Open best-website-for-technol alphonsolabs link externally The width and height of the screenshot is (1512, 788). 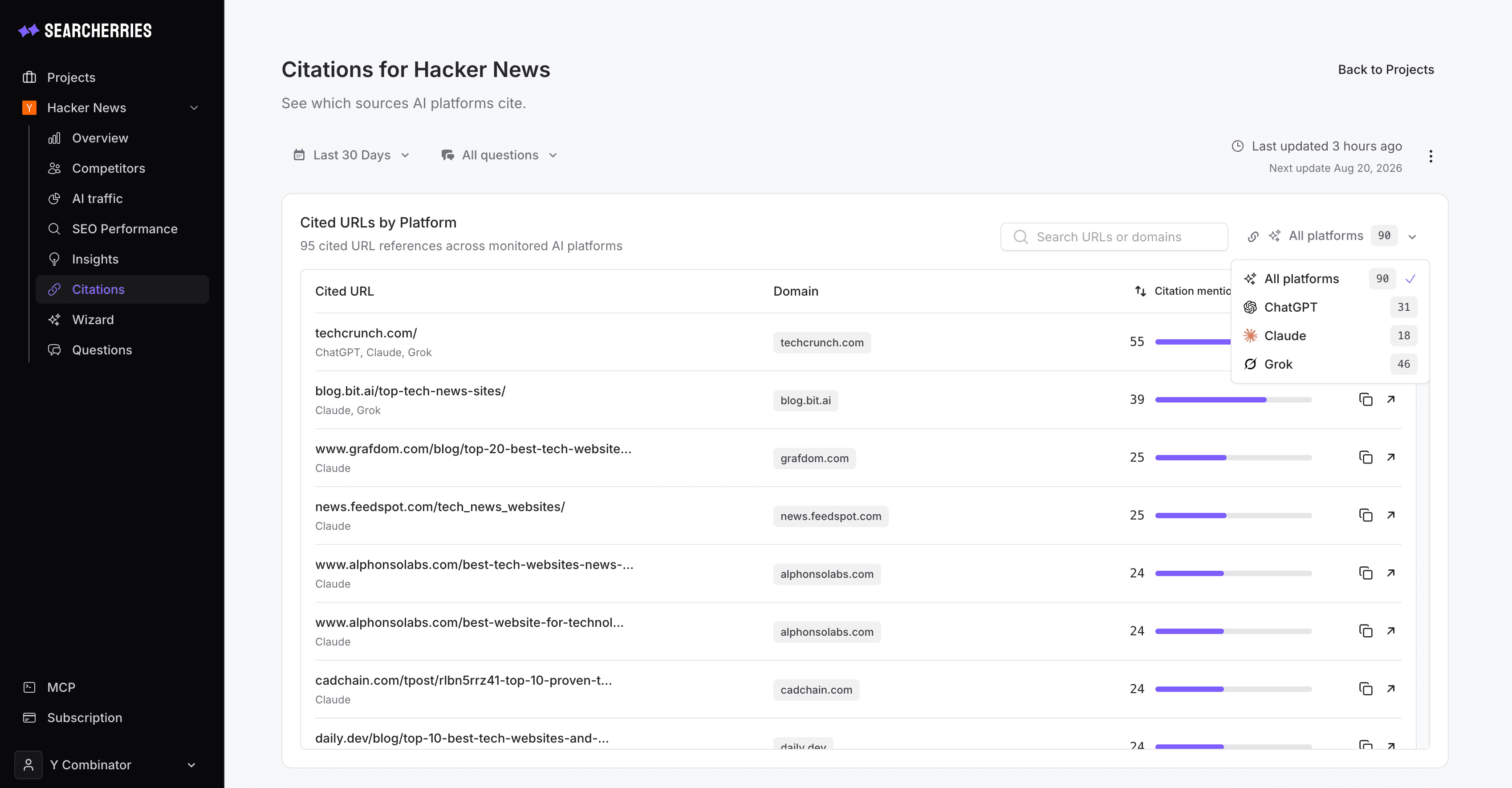pos(1390,631)
